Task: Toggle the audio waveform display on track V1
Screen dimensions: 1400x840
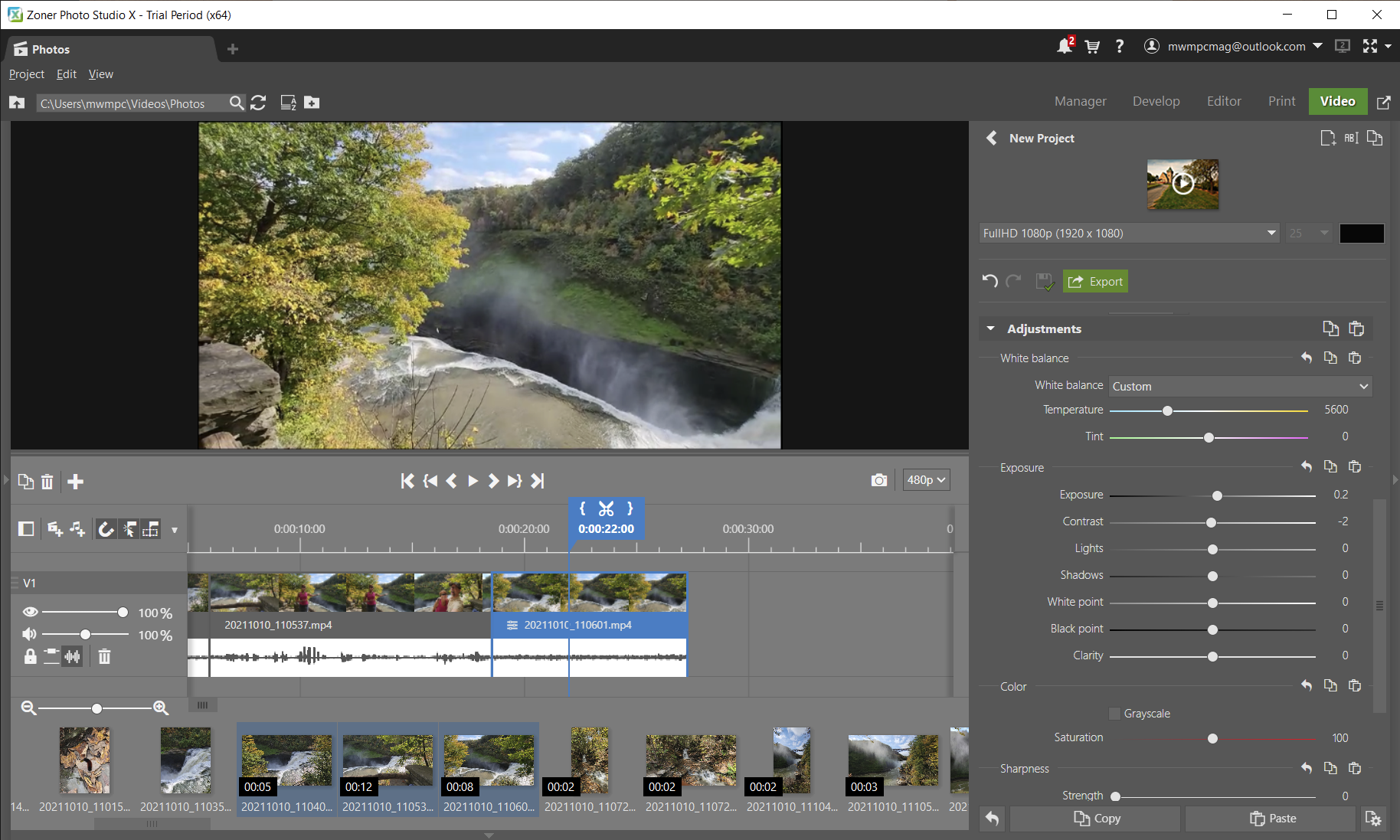Action: (x=71, y=656)
